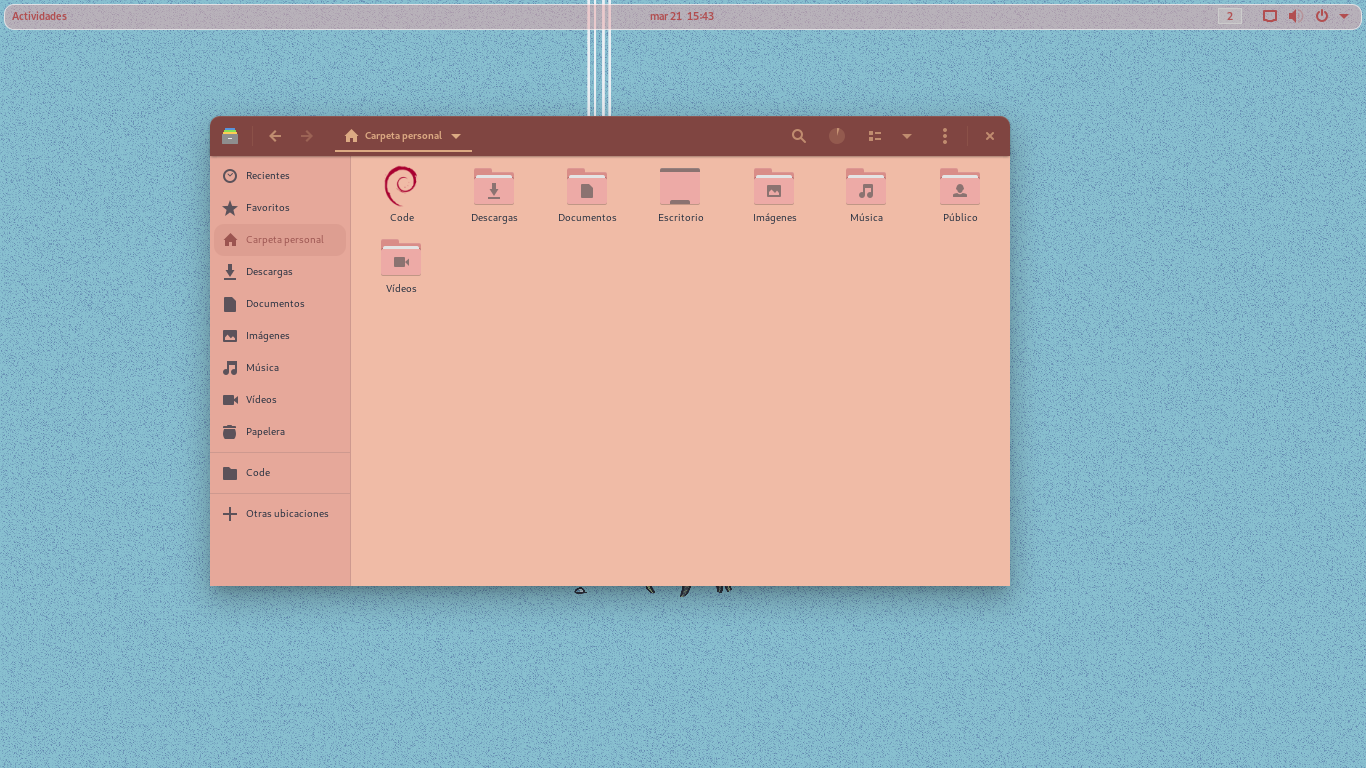Select the Documentos folder in the file grid

587,195
